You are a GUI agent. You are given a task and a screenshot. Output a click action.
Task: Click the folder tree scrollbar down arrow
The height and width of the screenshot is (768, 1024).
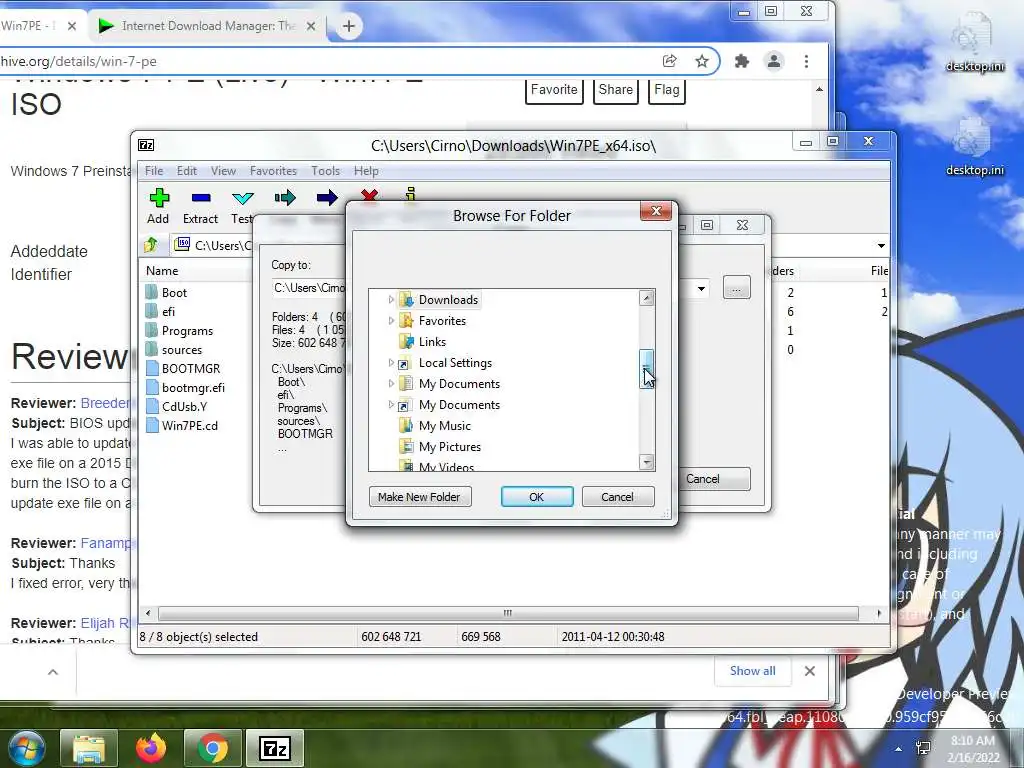(x=647, y=462)
